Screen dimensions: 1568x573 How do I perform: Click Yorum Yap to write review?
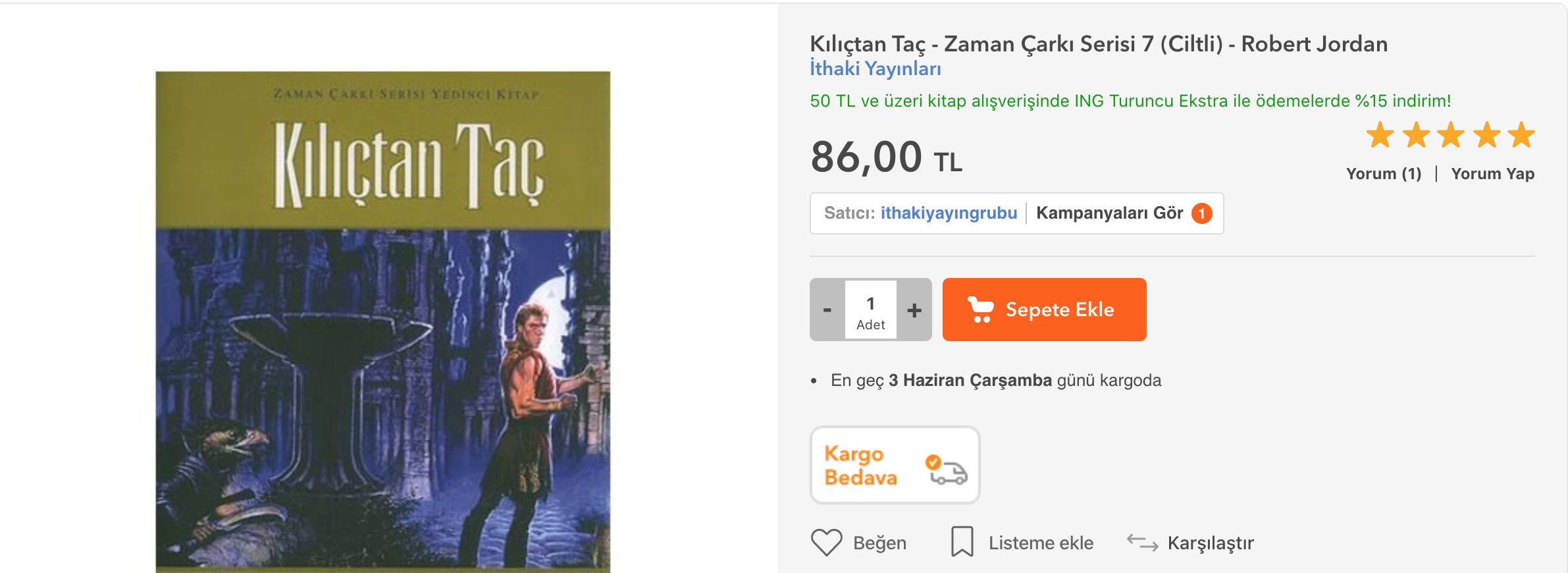click(1492, 174)
